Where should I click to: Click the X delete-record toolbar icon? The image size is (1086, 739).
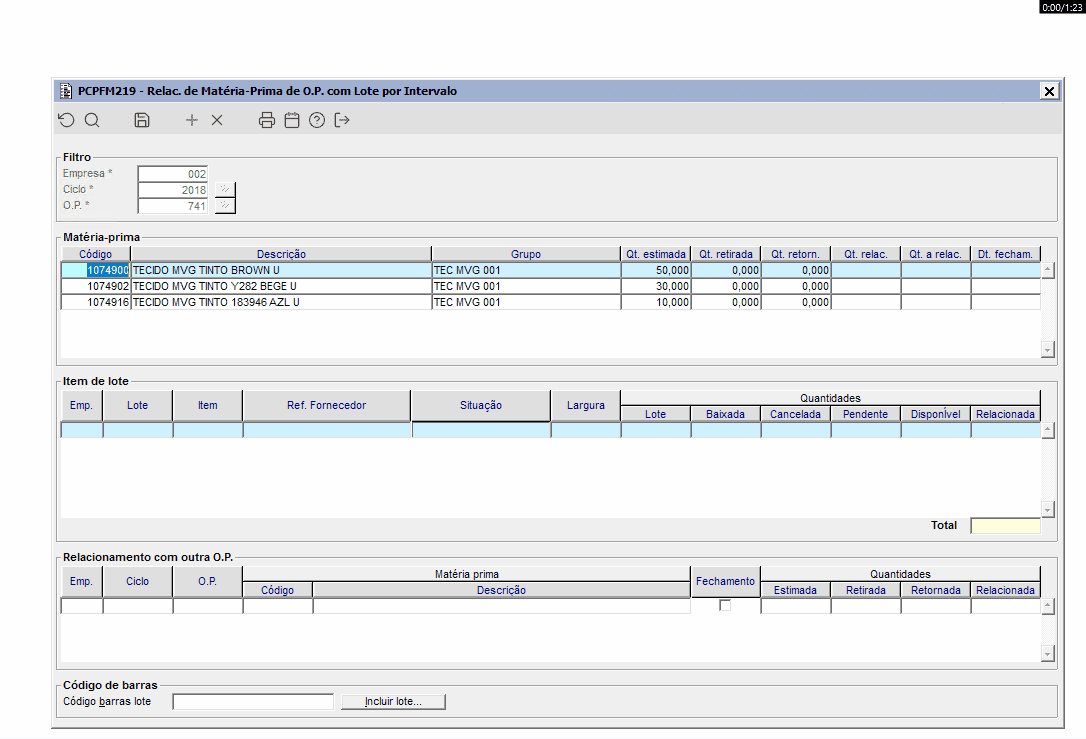[x=217, y=121]
